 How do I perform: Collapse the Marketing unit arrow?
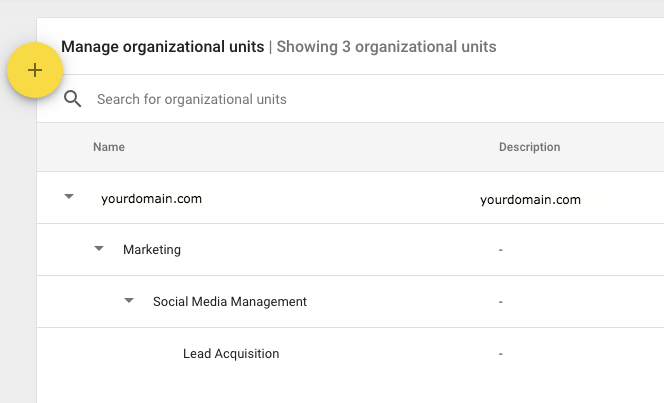(x=99, y=248)
